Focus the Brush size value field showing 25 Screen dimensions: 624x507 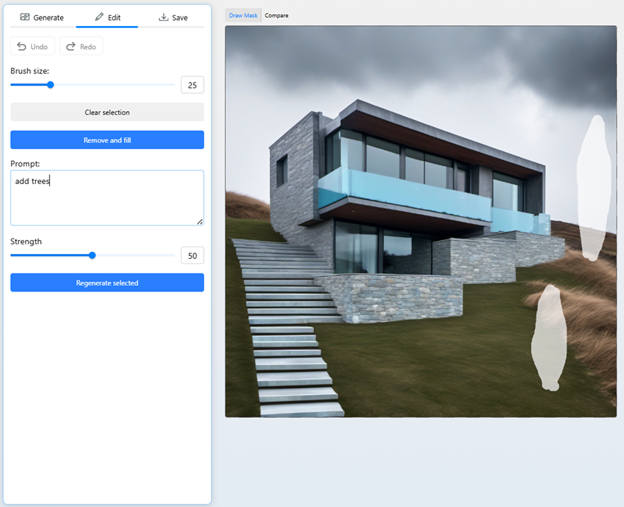[x=192, y=85]
